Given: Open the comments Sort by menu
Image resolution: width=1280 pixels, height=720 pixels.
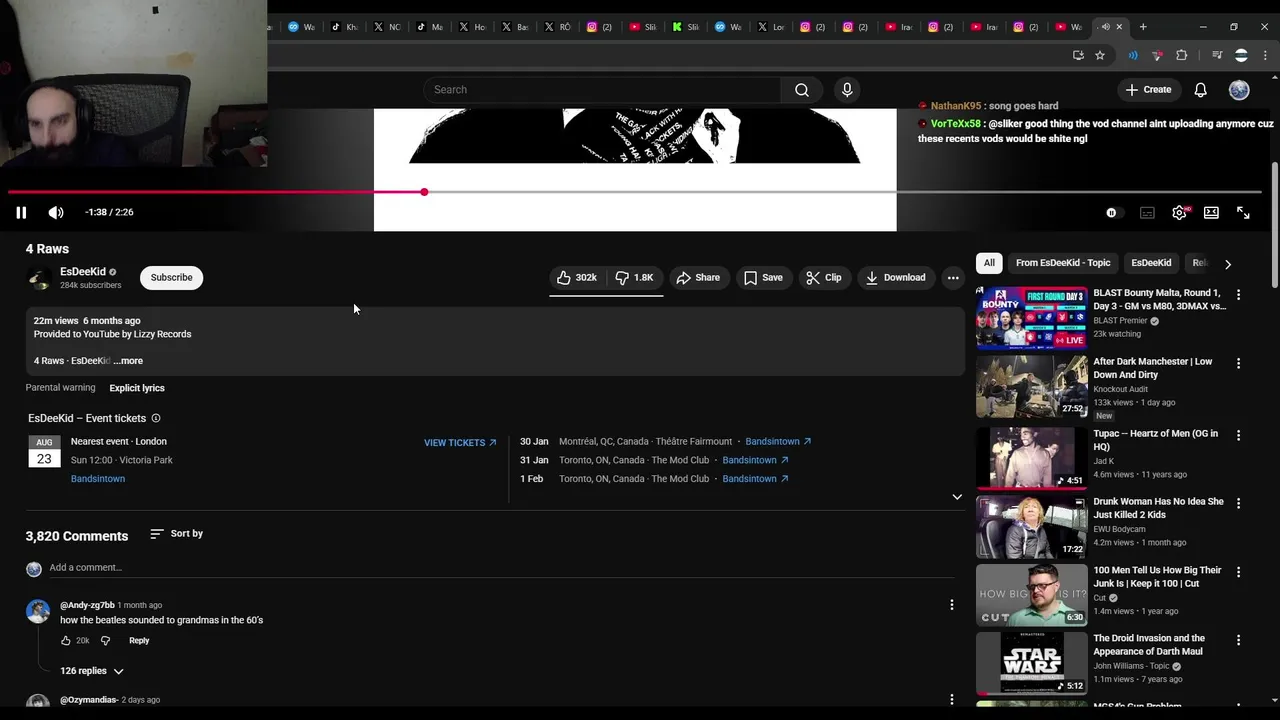Looking at the screenshot, I should pos(176,534).
